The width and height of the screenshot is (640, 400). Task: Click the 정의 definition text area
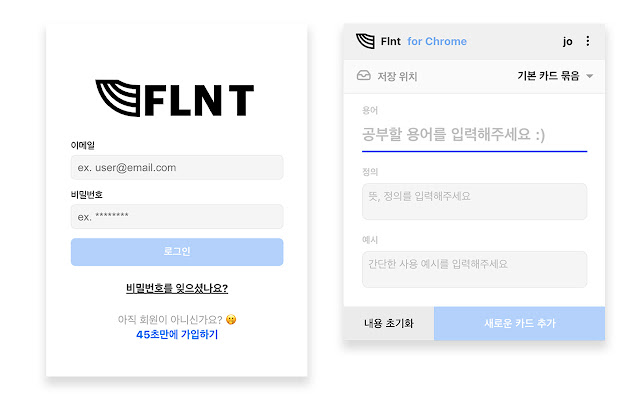point(474,201)
